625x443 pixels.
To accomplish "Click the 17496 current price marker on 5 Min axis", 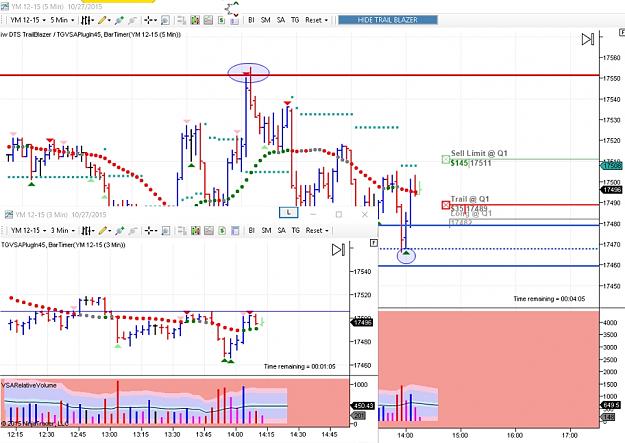I will pyautogui.click(x=612, y=190).
